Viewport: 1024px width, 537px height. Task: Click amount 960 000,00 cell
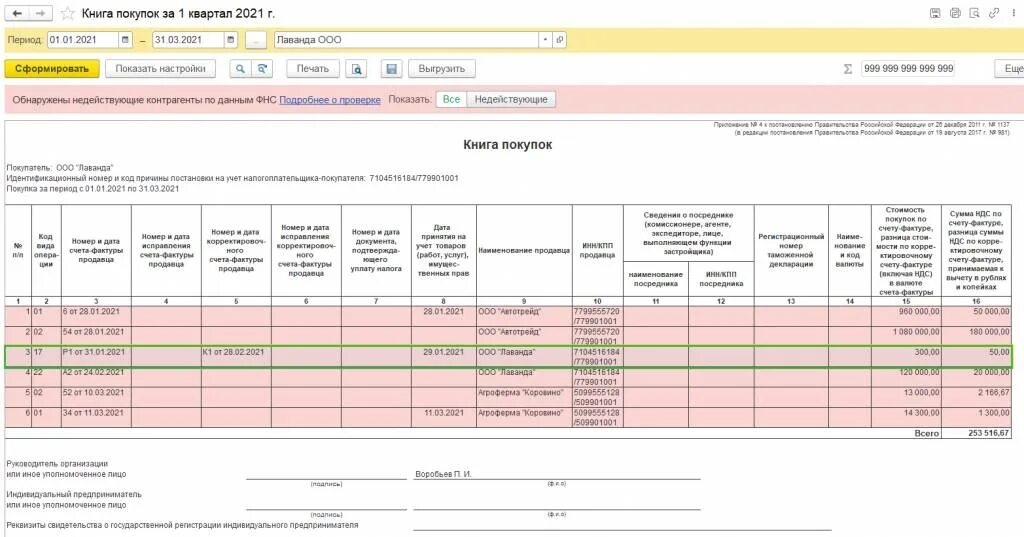(x=906, y=317)
